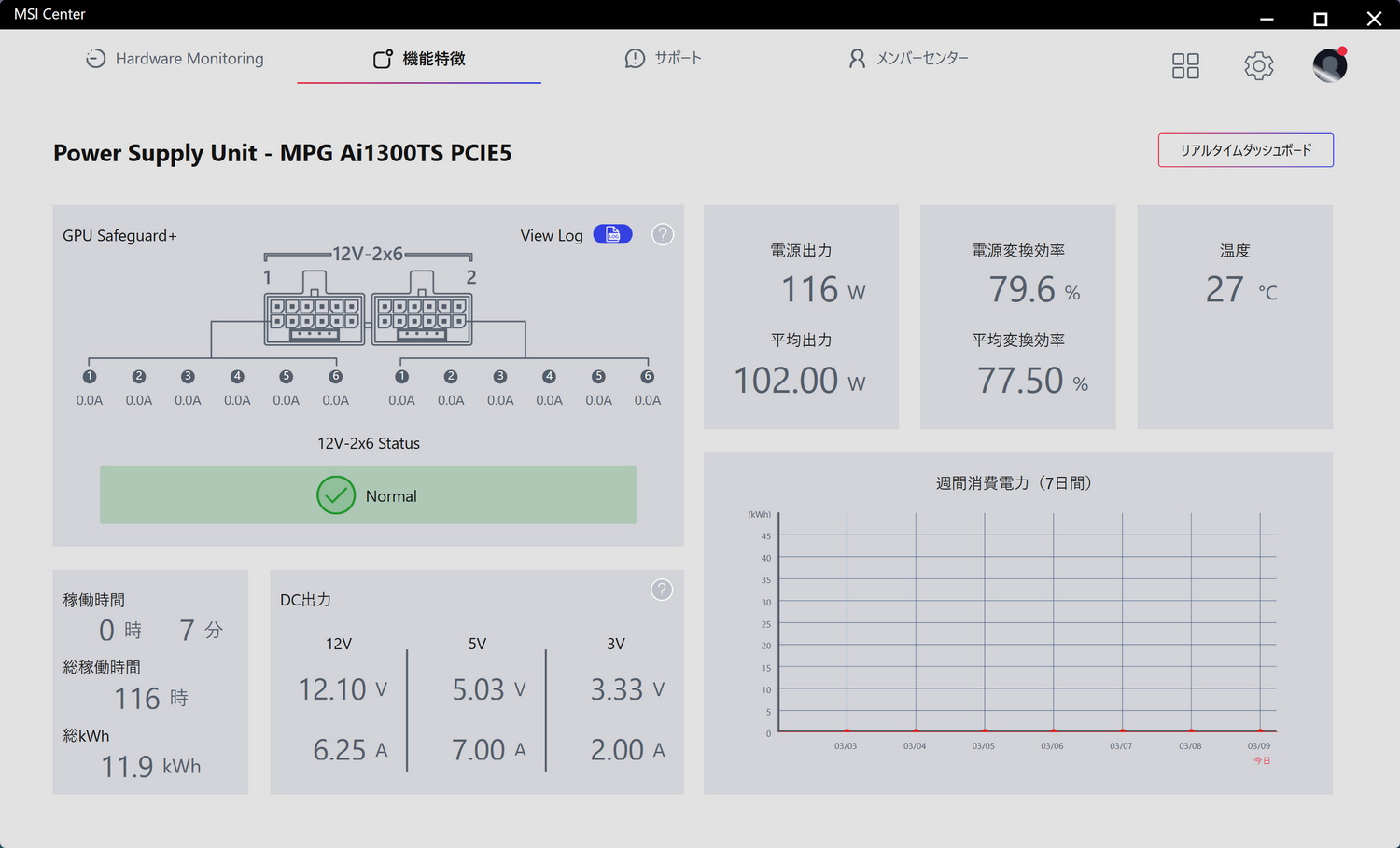
Task: Click the 3.33 V voltage value
Action: click(x=628, y=689)
